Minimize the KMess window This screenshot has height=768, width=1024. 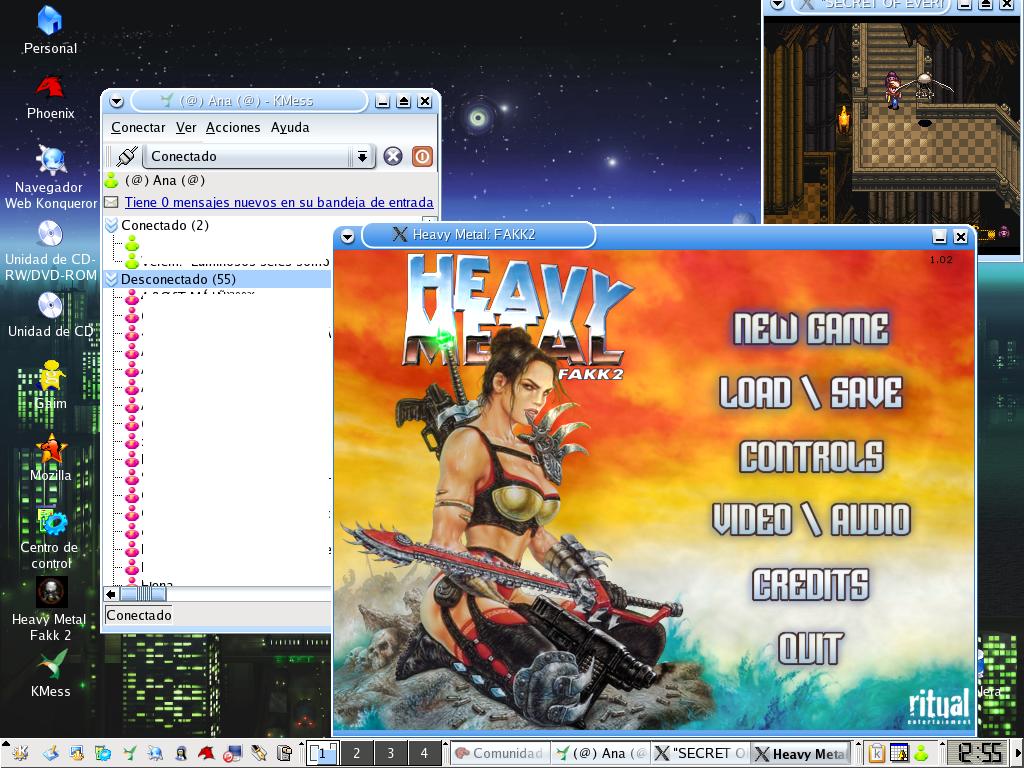[383, 101]
